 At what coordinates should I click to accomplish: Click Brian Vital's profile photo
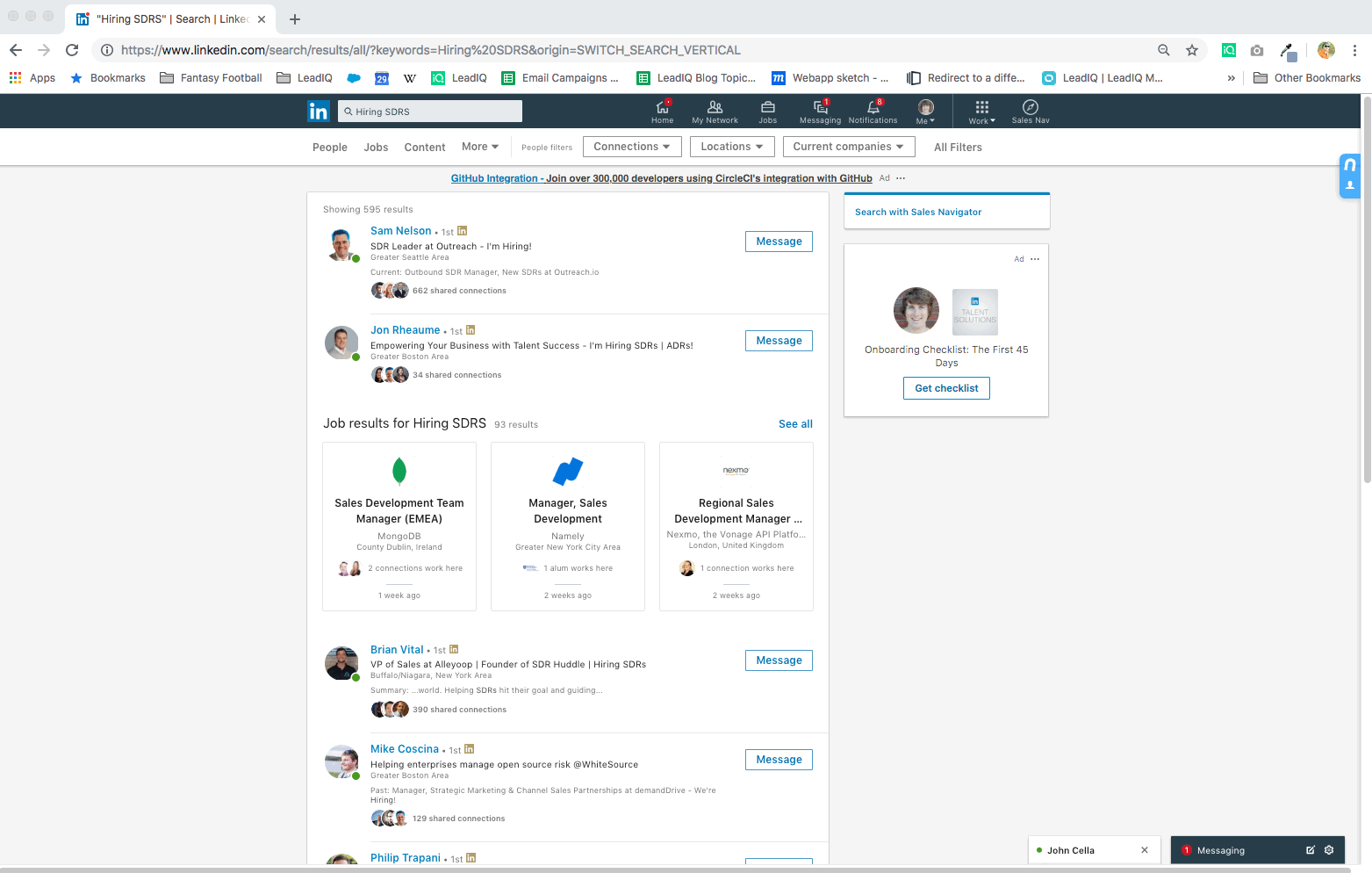point(341,663)
